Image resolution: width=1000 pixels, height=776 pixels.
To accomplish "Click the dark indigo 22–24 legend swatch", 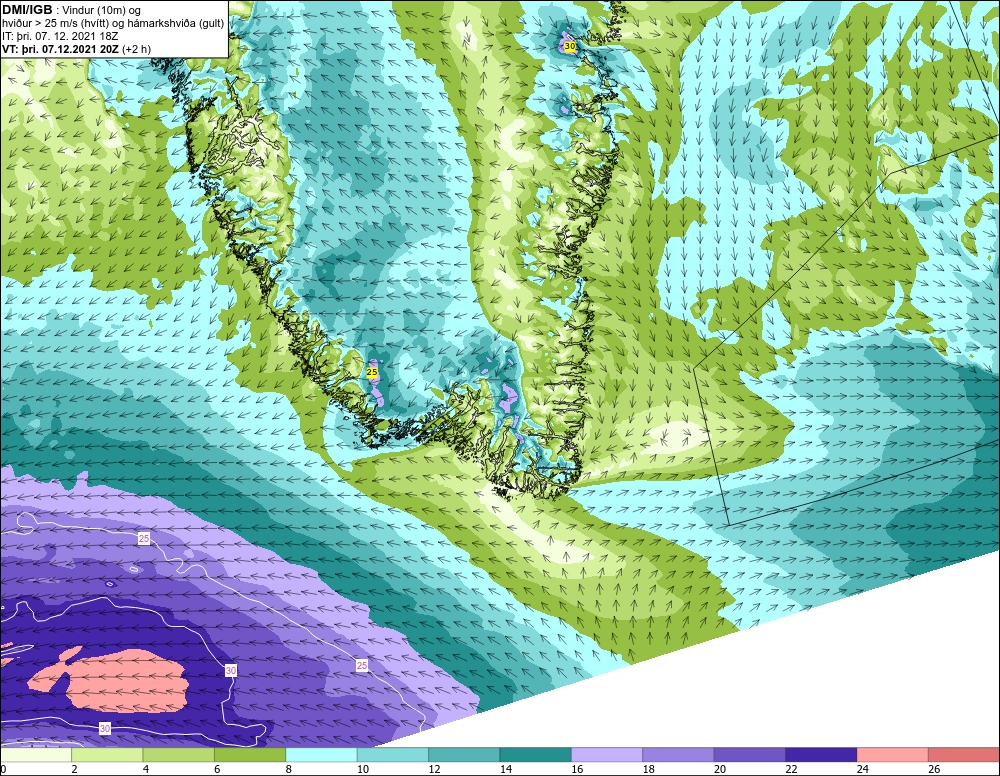I will [822, 755].
